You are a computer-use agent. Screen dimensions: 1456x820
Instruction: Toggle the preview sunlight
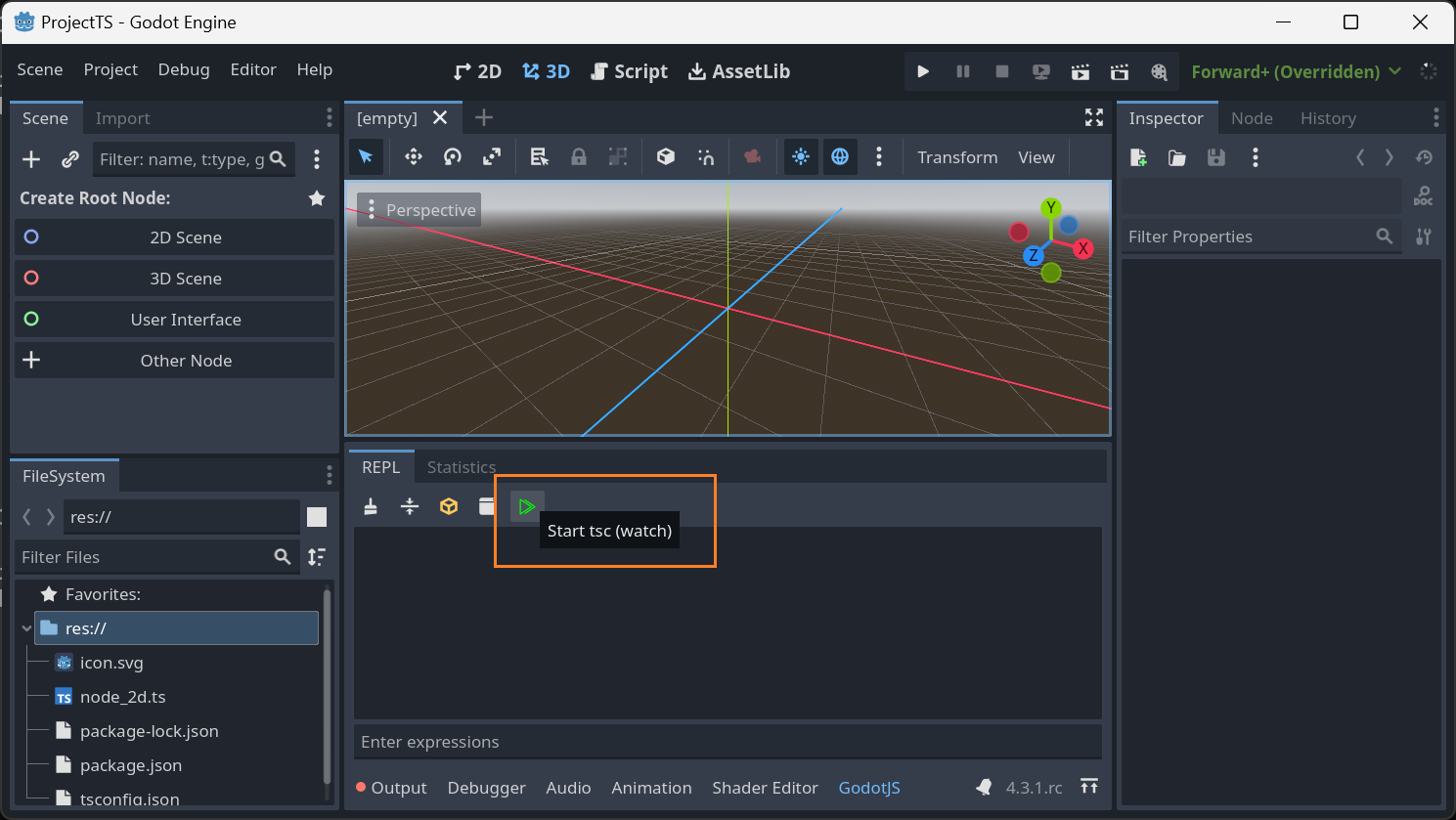[x=801, y=157]
